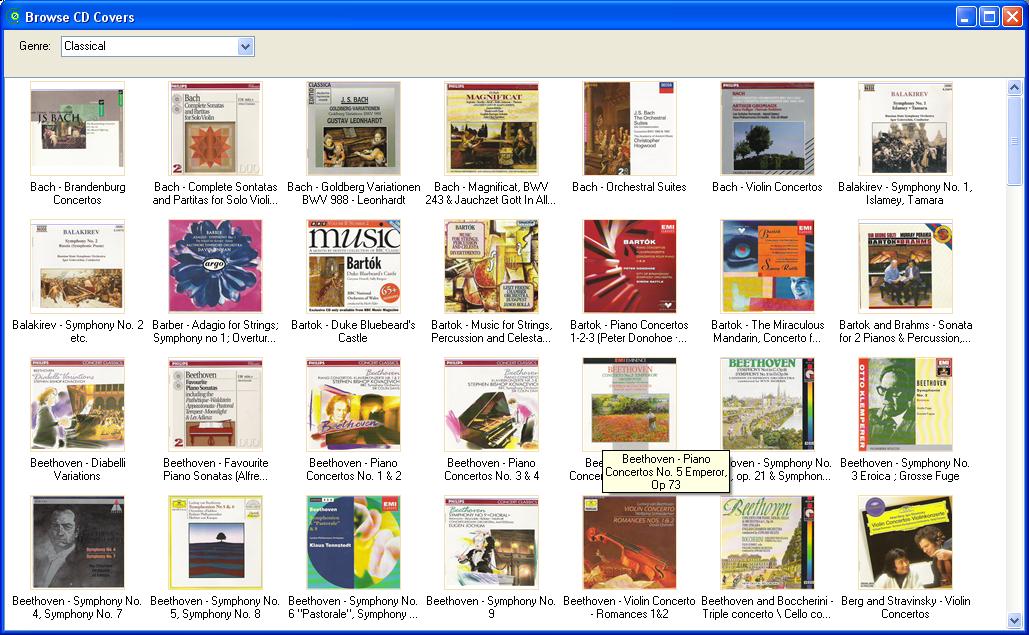Select Beethoven Symphony No. 3 Eroica cover

(x=905, y=404)
